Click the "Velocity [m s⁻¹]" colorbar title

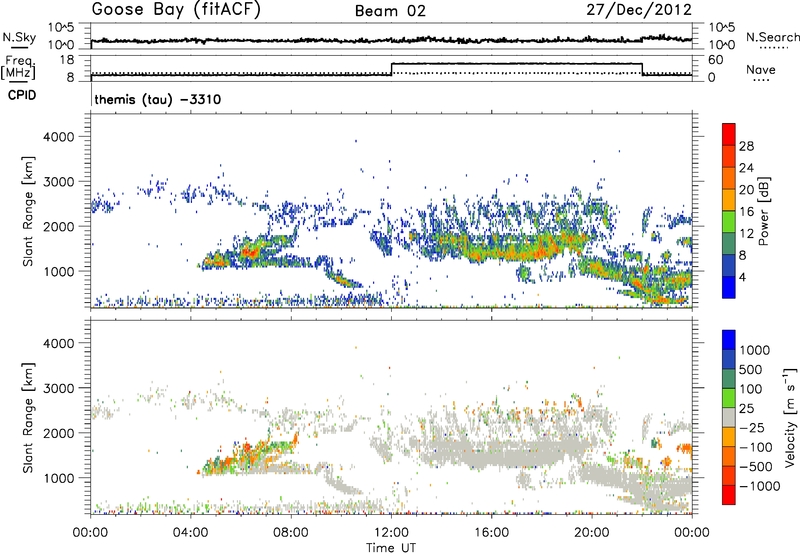tap(790, 417)
